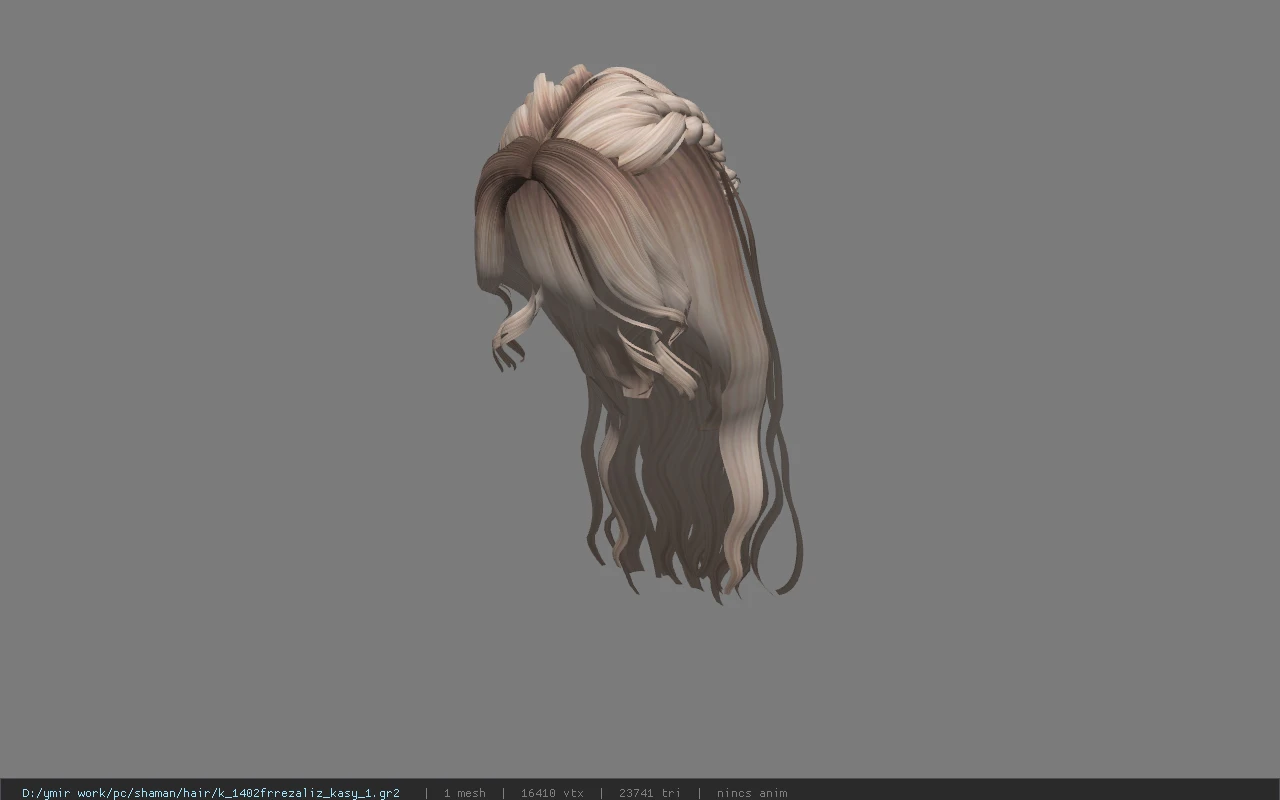Click the 3D hair model in viewport
This screenshot has height=800, width=1280.
(640, 335)
